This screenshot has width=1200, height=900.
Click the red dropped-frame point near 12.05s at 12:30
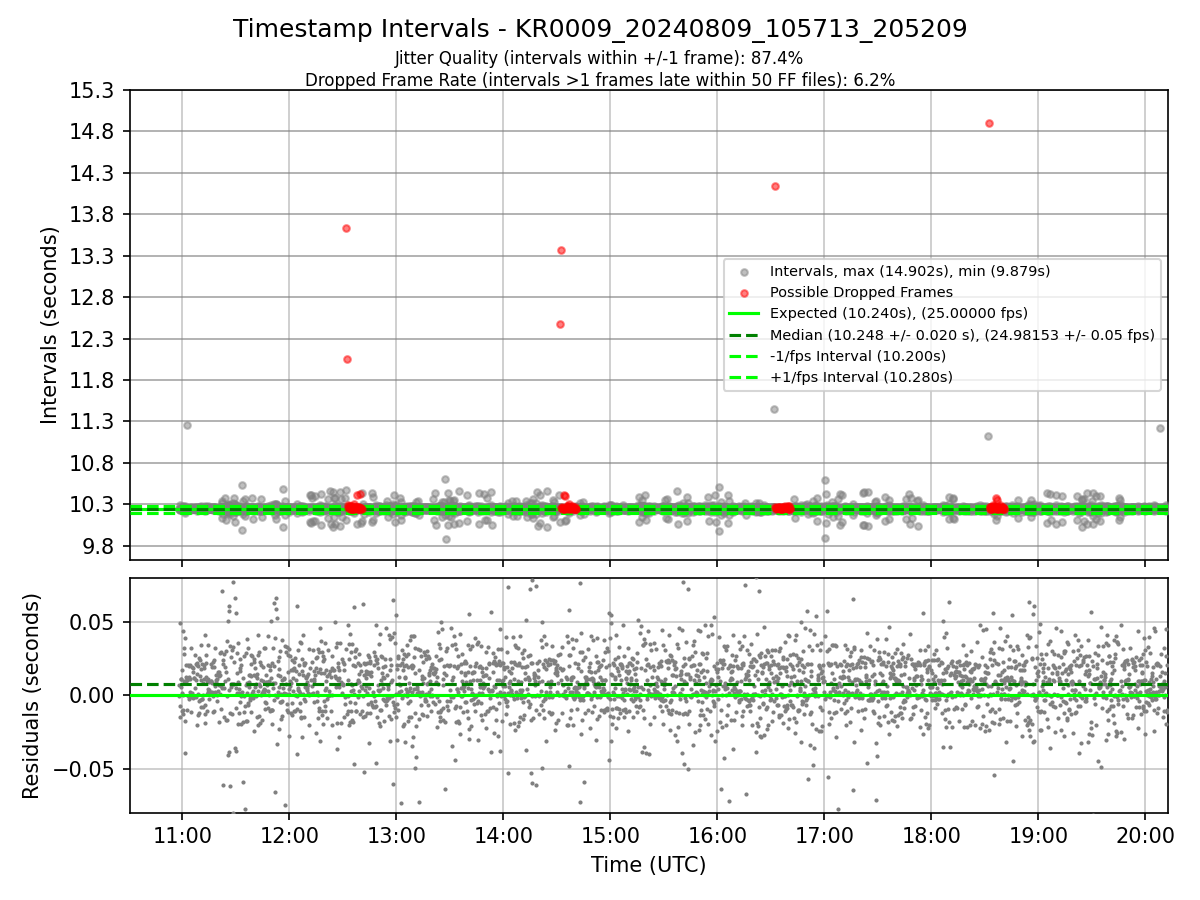point(347,359)
